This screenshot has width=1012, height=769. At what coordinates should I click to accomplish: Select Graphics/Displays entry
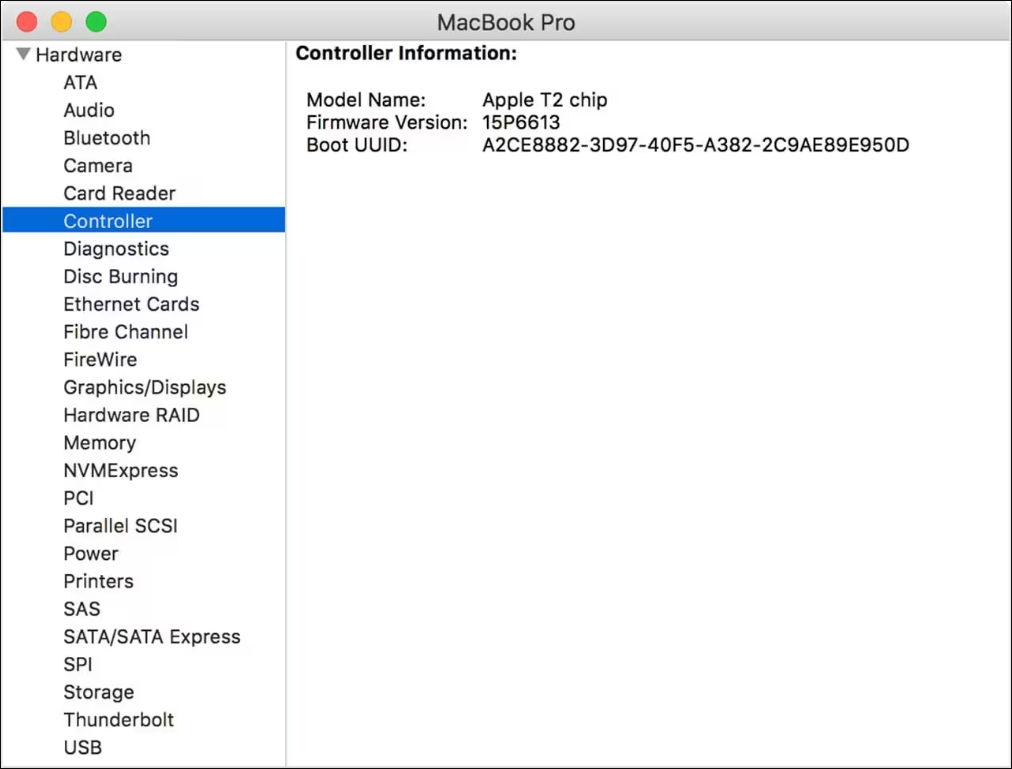pos(145,387)
